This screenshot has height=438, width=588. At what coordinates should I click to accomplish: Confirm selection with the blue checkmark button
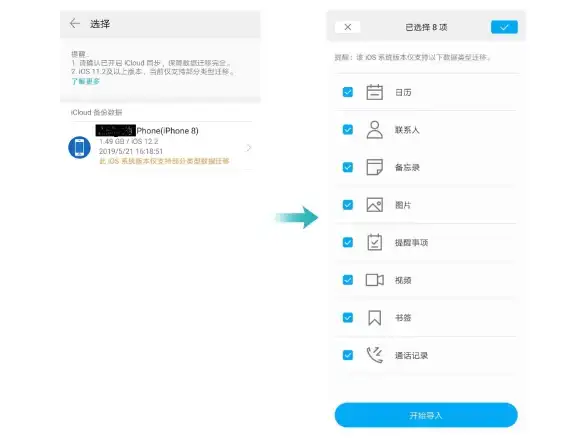click(x=504, y=27)
